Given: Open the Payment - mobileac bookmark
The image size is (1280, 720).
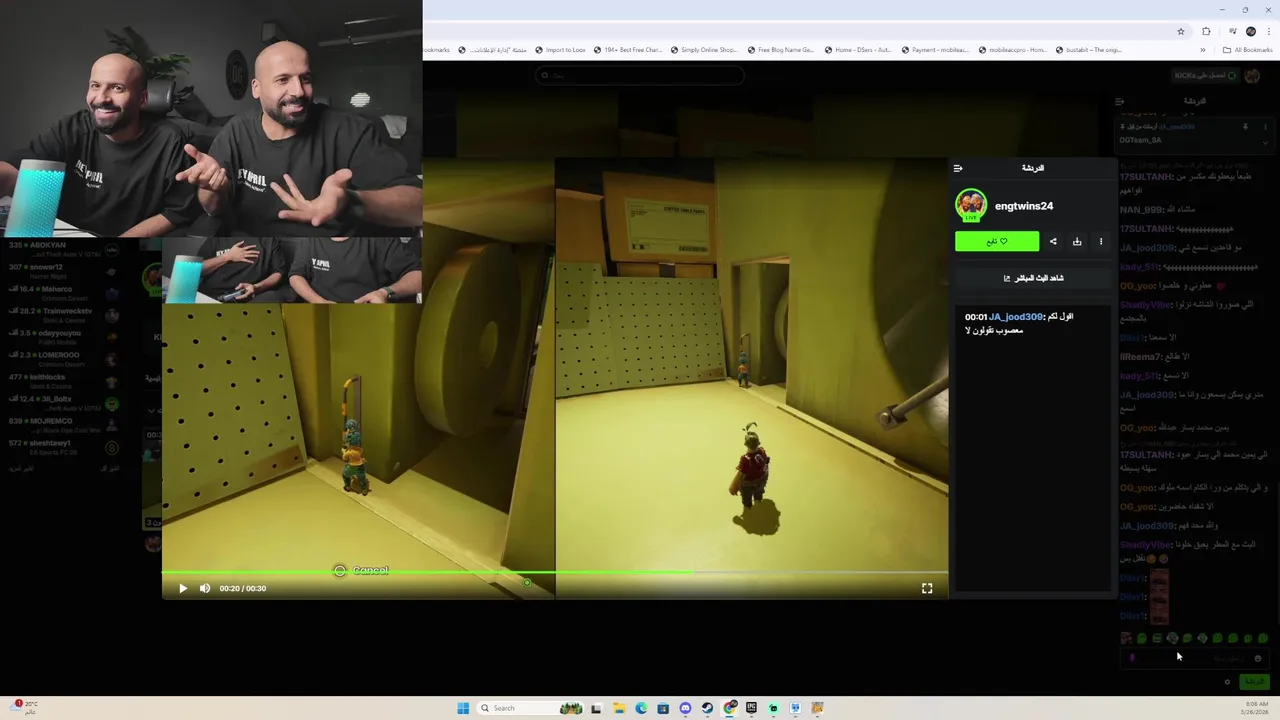Looking at the screenshot, I should (x=934, y=50).
